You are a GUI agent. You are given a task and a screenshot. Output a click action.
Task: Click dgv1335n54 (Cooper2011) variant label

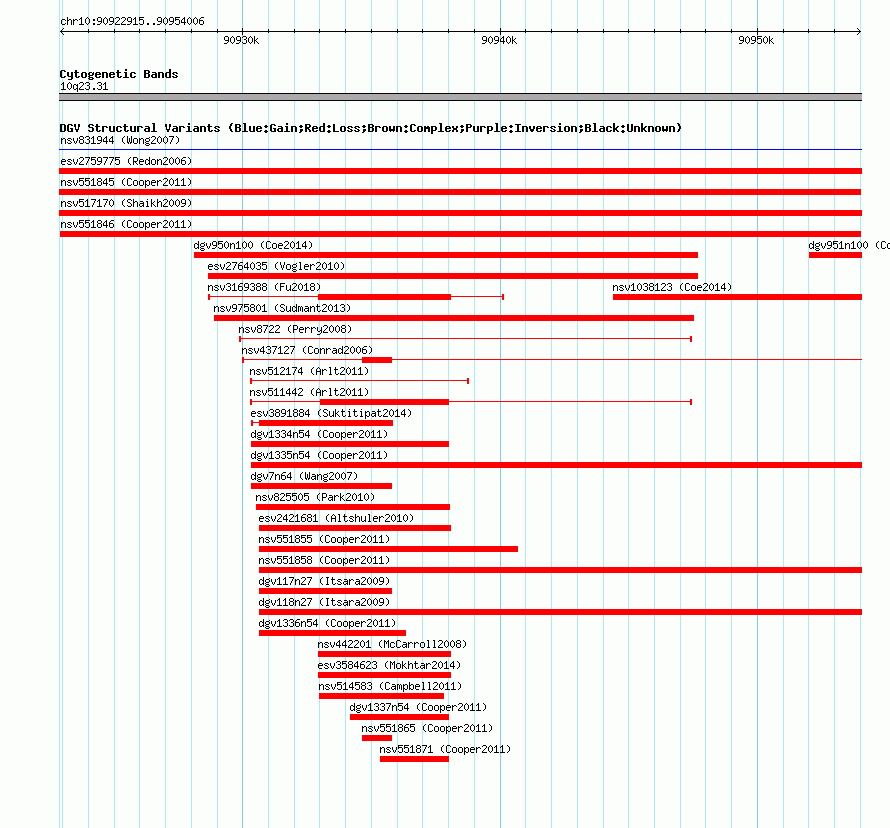(x=319, y=455)
